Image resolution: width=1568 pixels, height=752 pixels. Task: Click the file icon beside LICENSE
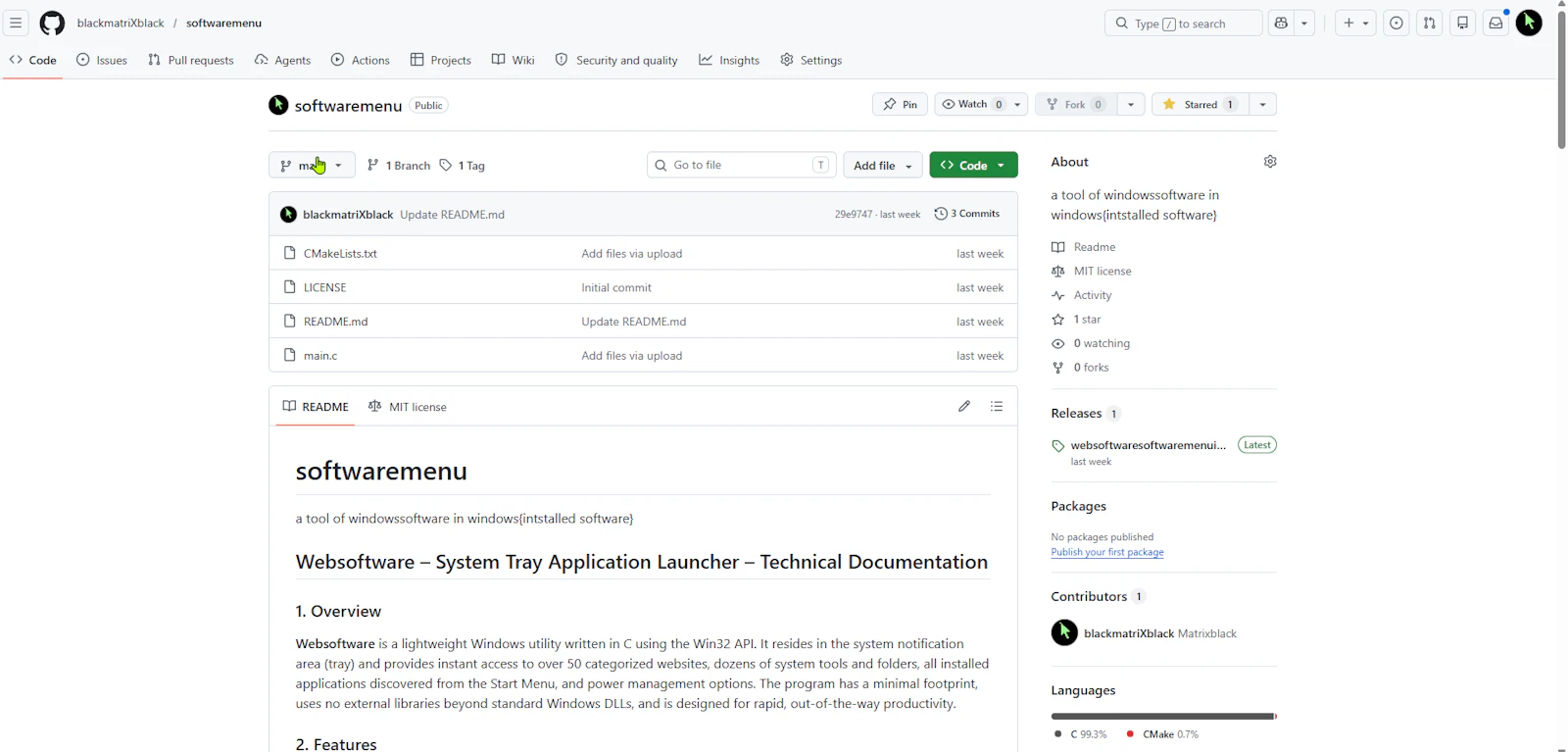point(289,287)
